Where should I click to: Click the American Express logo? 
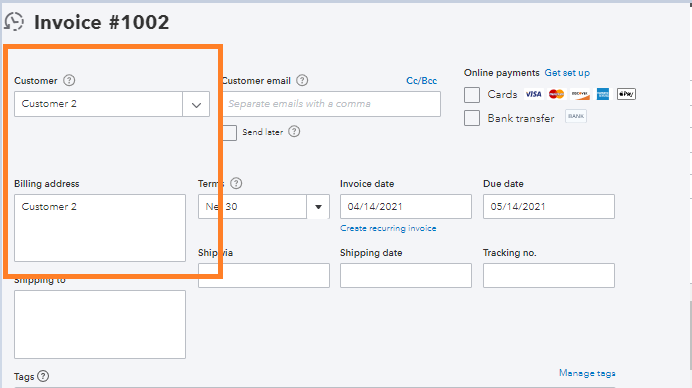pyautogui.click(x=603, y=94)
